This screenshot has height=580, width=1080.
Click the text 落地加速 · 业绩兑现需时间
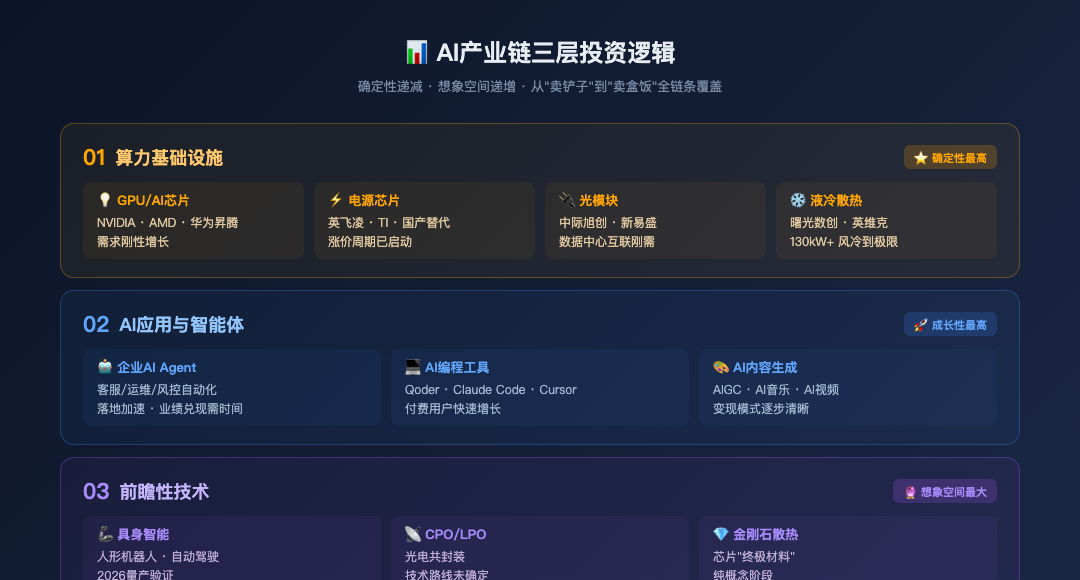169,408
